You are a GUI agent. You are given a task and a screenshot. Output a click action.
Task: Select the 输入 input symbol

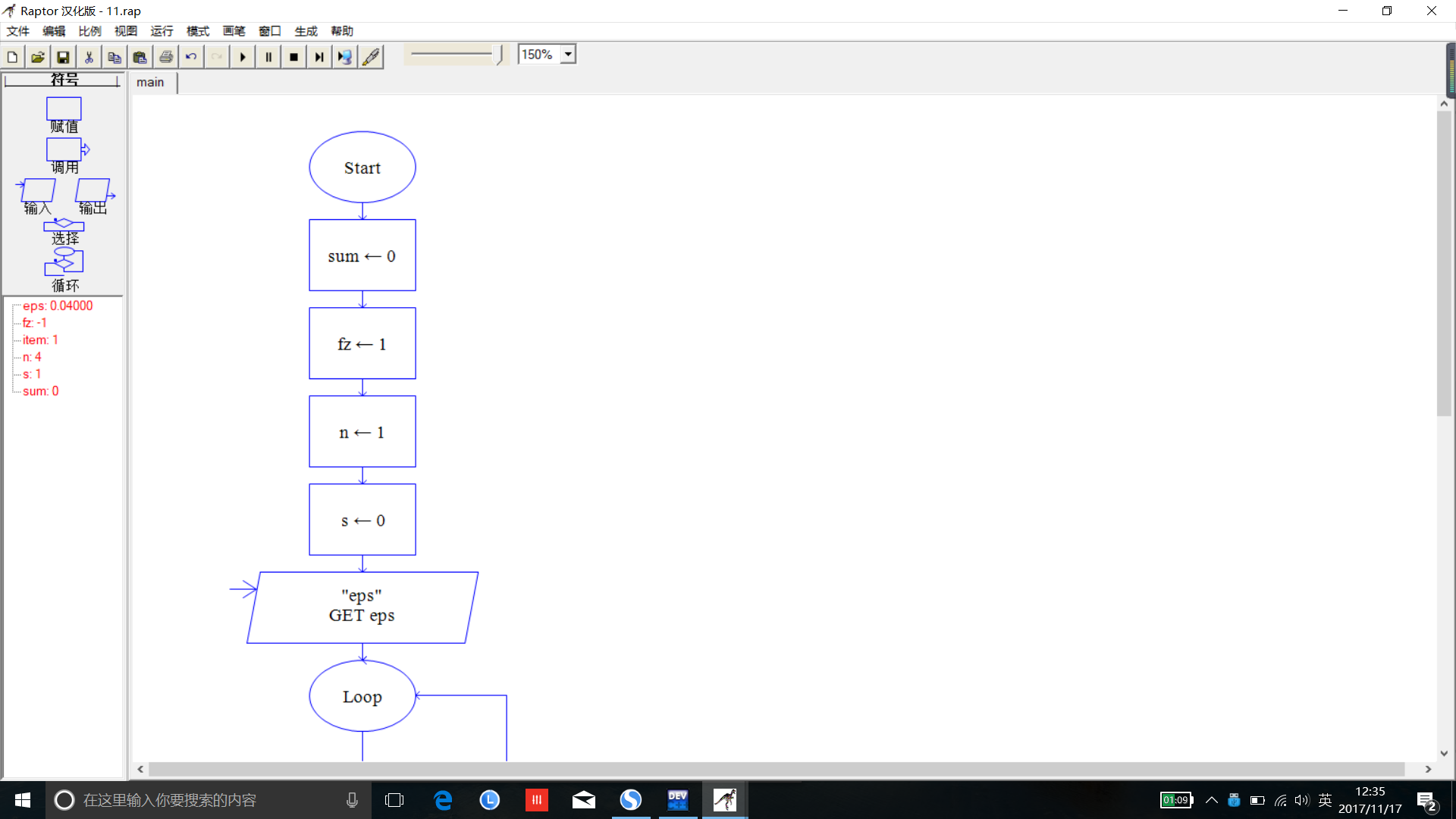pyautogui.click(x=37, y=190)
